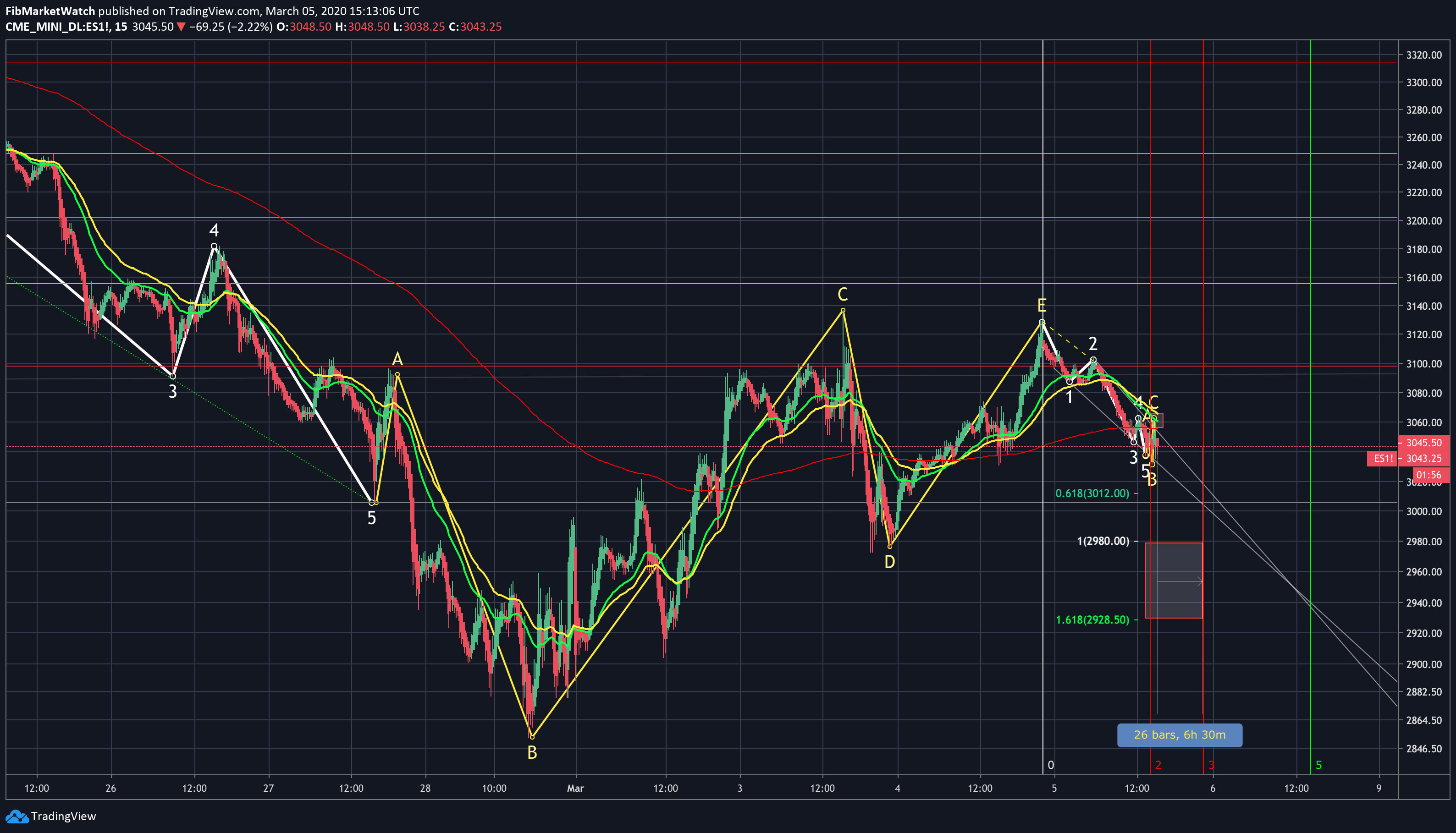Click the 3200.00 price axis label

coord(1423,221)
